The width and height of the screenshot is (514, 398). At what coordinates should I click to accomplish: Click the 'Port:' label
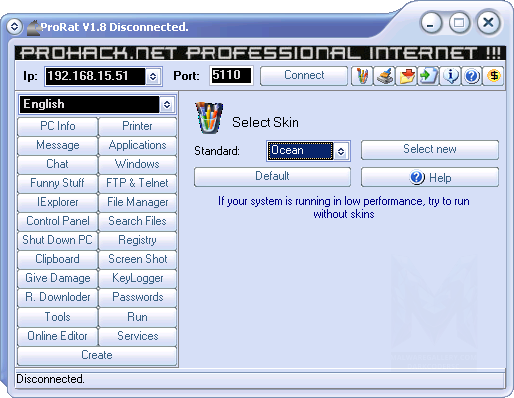[x=186, y=76]
